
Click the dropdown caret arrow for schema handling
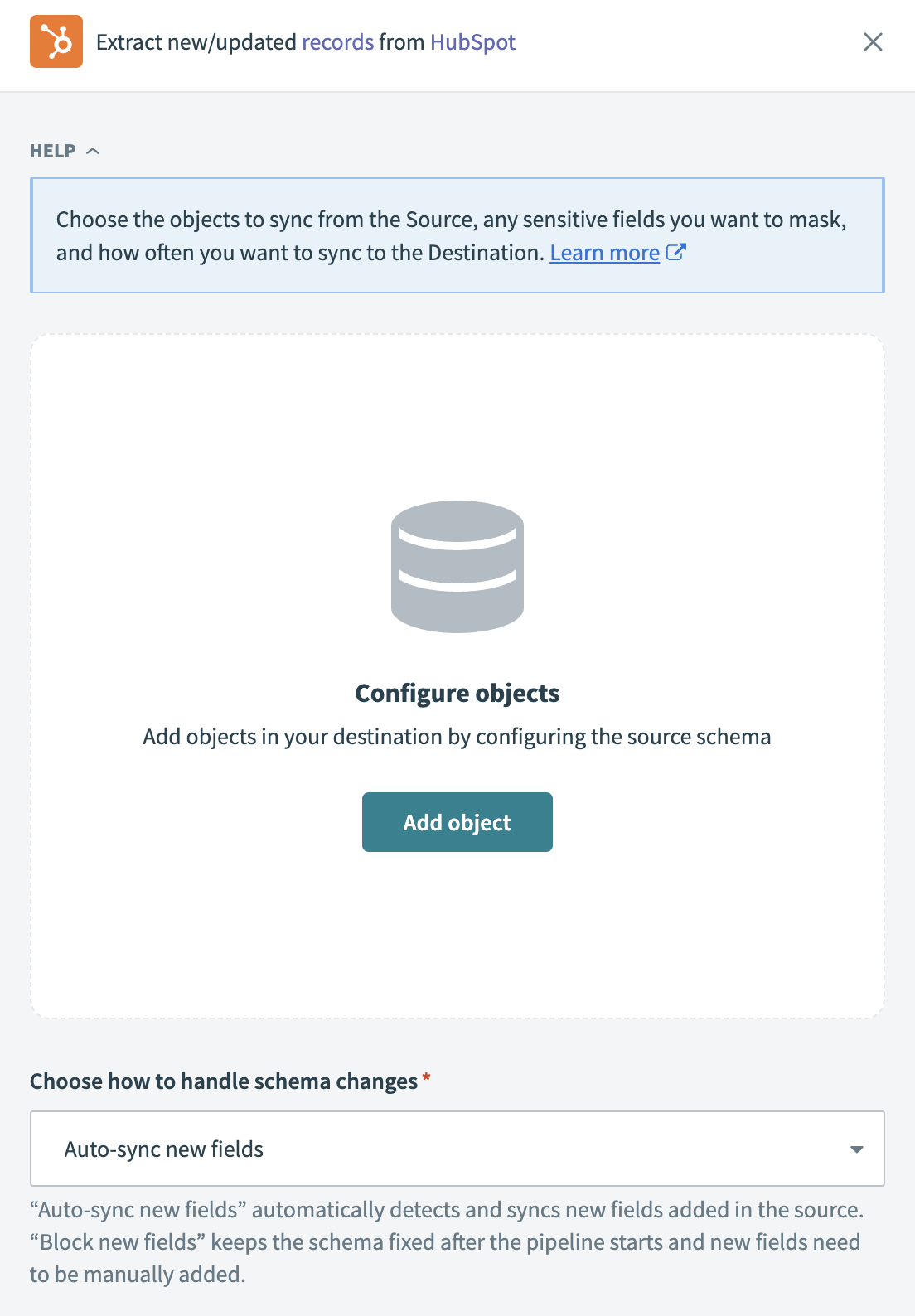pos(857,1149)
